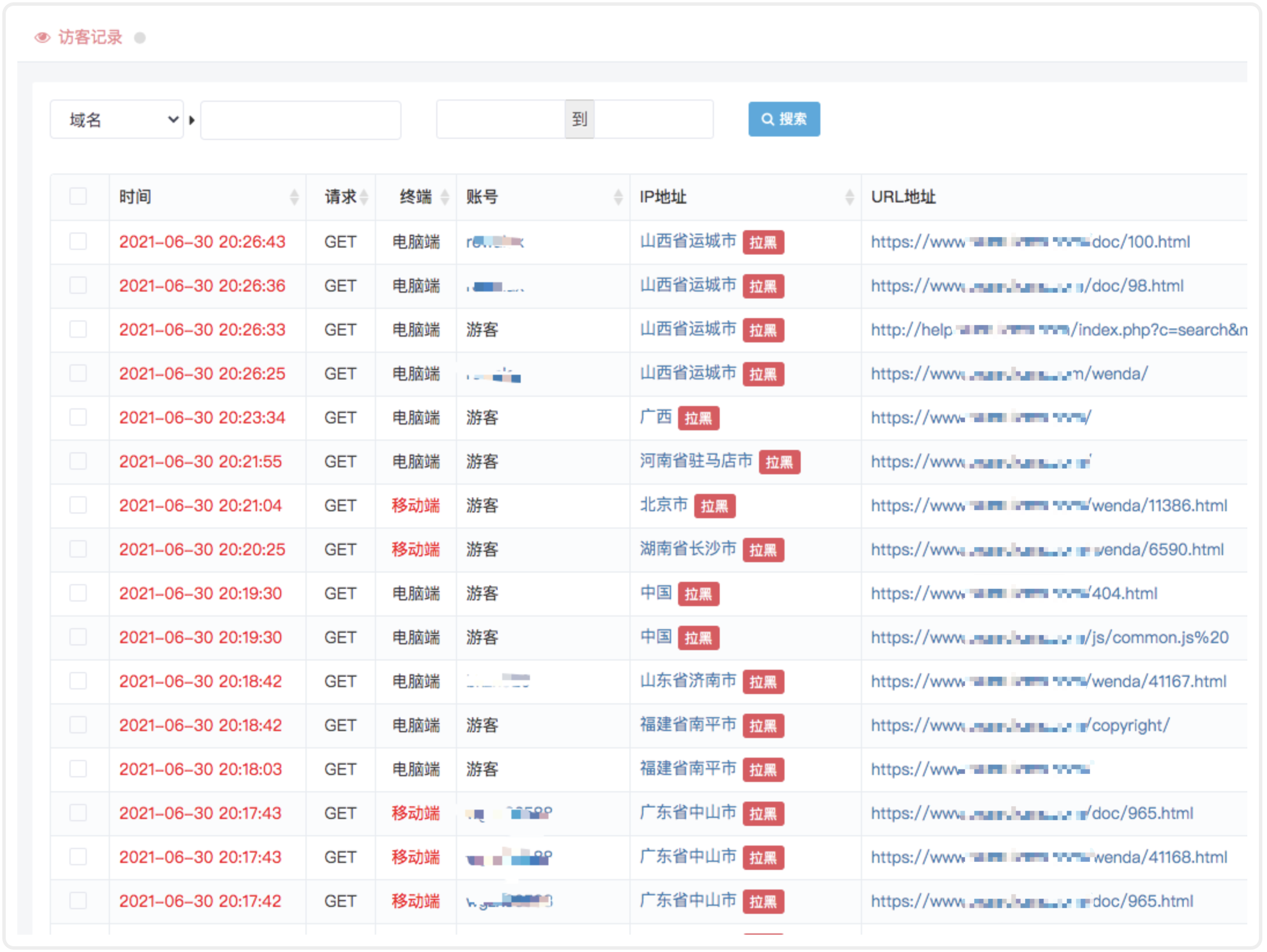
Task: Check the row for 20:23:34
Action: point(78,417)
